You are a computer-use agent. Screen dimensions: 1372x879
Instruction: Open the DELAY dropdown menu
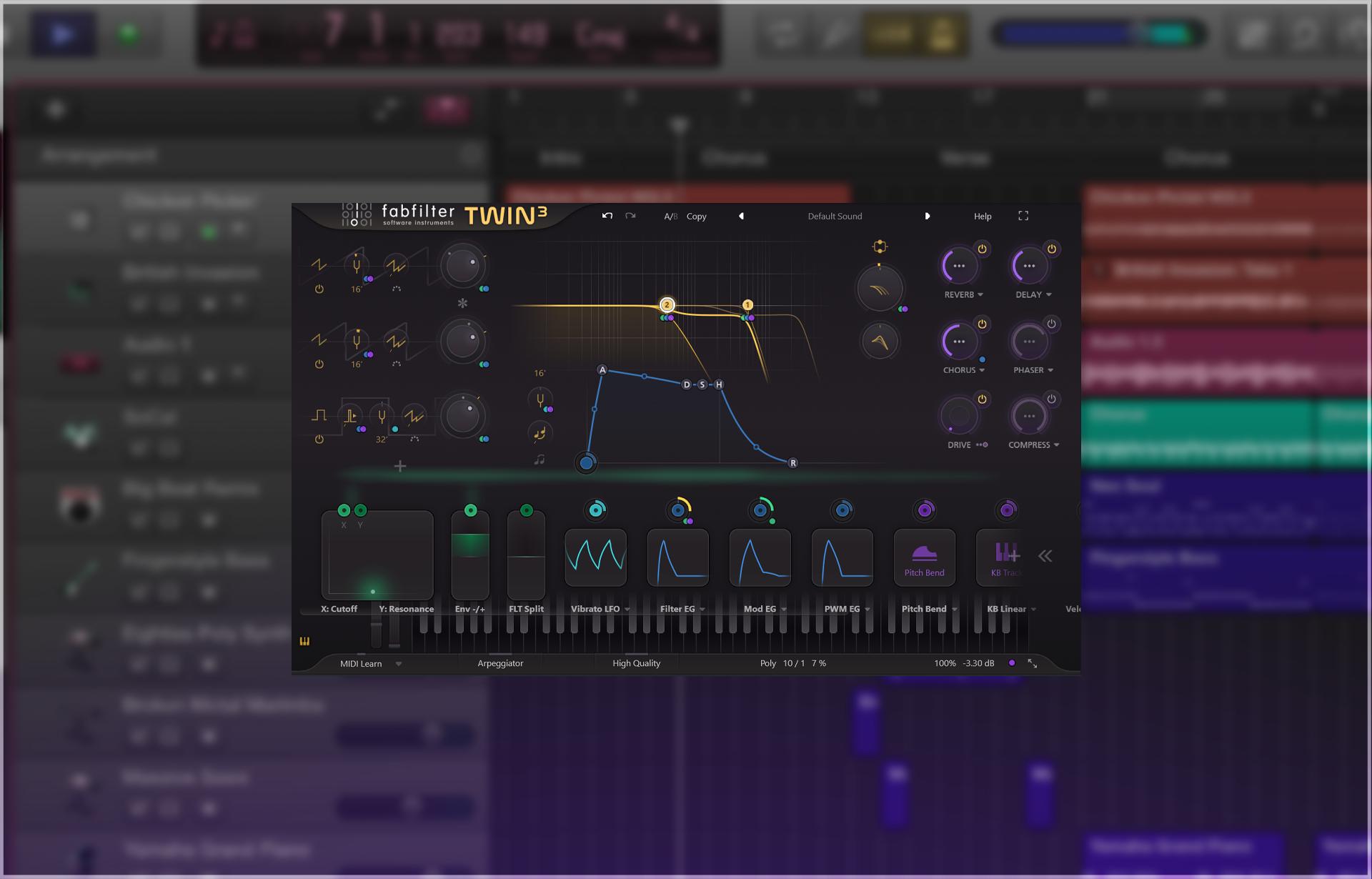coord(1033,294)
